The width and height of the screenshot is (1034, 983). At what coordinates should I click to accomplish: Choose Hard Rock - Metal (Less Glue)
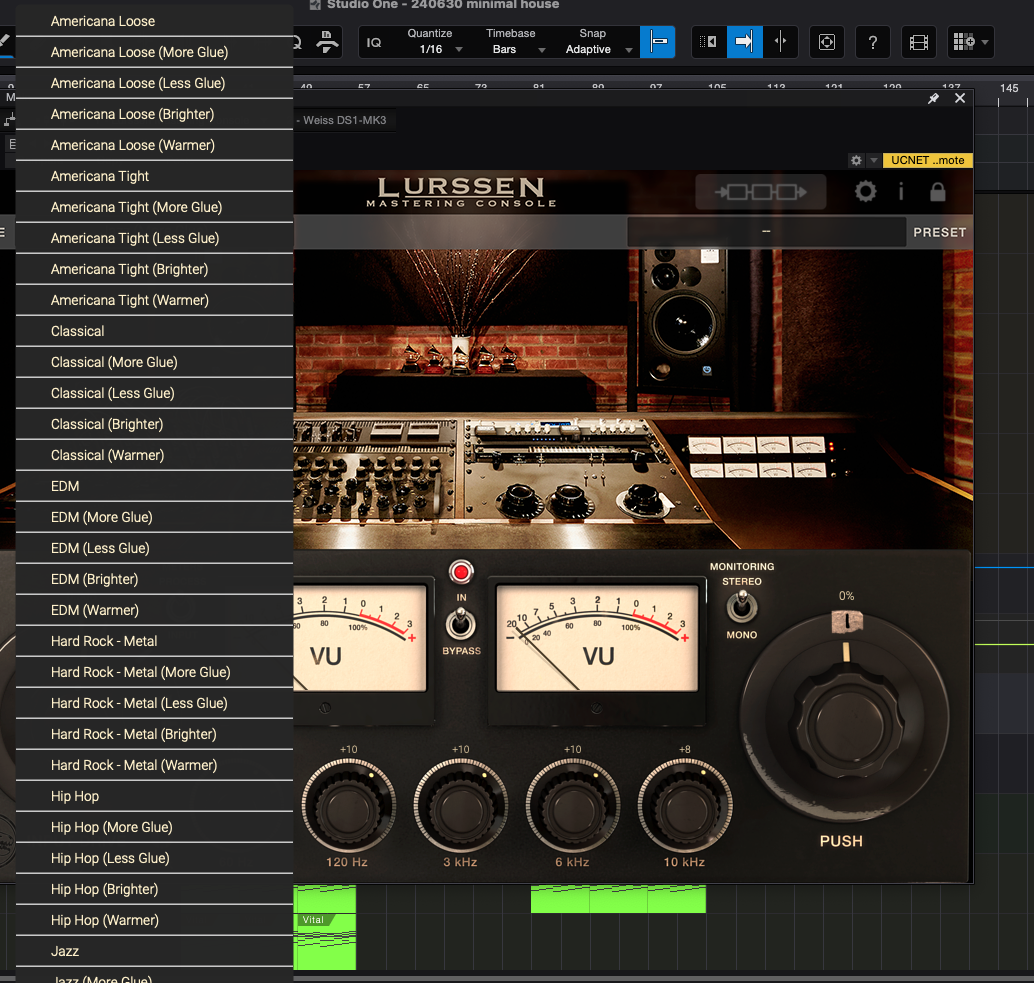154,703
